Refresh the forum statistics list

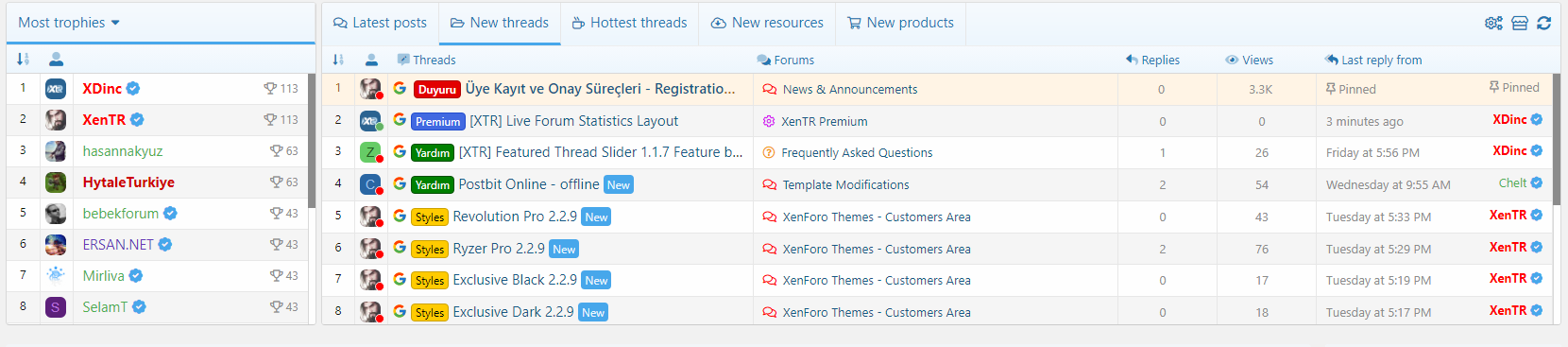pyautogui.click(x=1544, y=23)
